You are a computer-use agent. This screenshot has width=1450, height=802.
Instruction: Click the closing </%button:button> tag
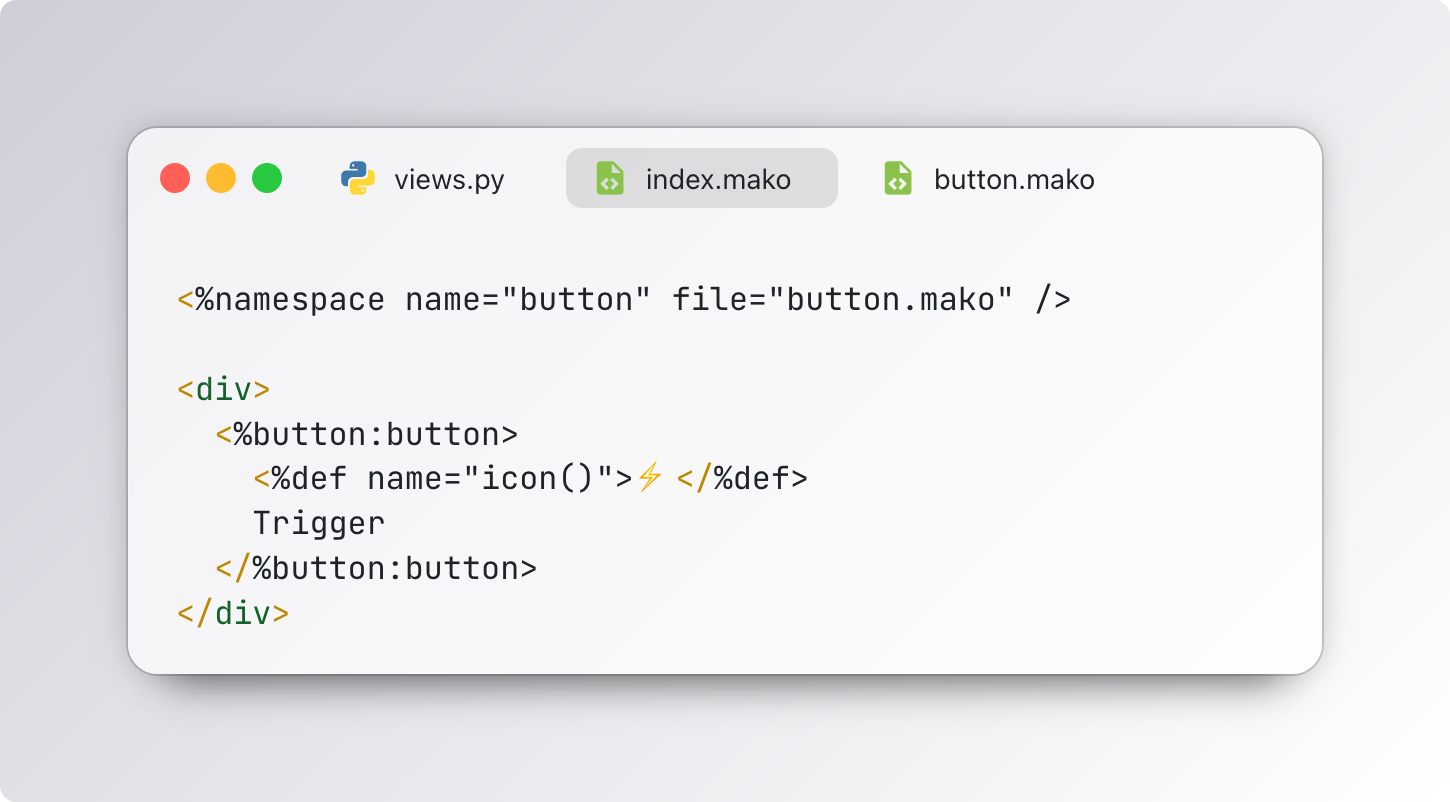(376, 568)
